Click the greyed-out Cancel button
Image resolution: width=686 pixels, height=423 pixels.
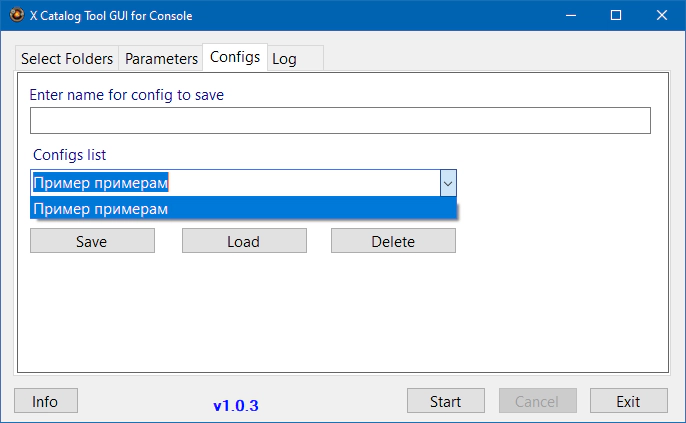537,401
